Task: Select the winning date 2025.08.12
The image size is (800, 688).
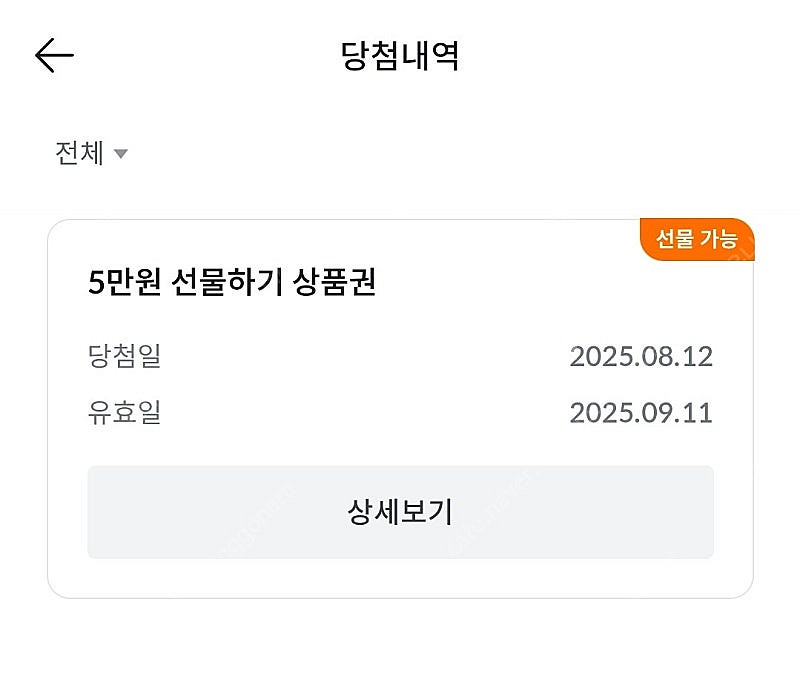Action: (x=641, y=357)
